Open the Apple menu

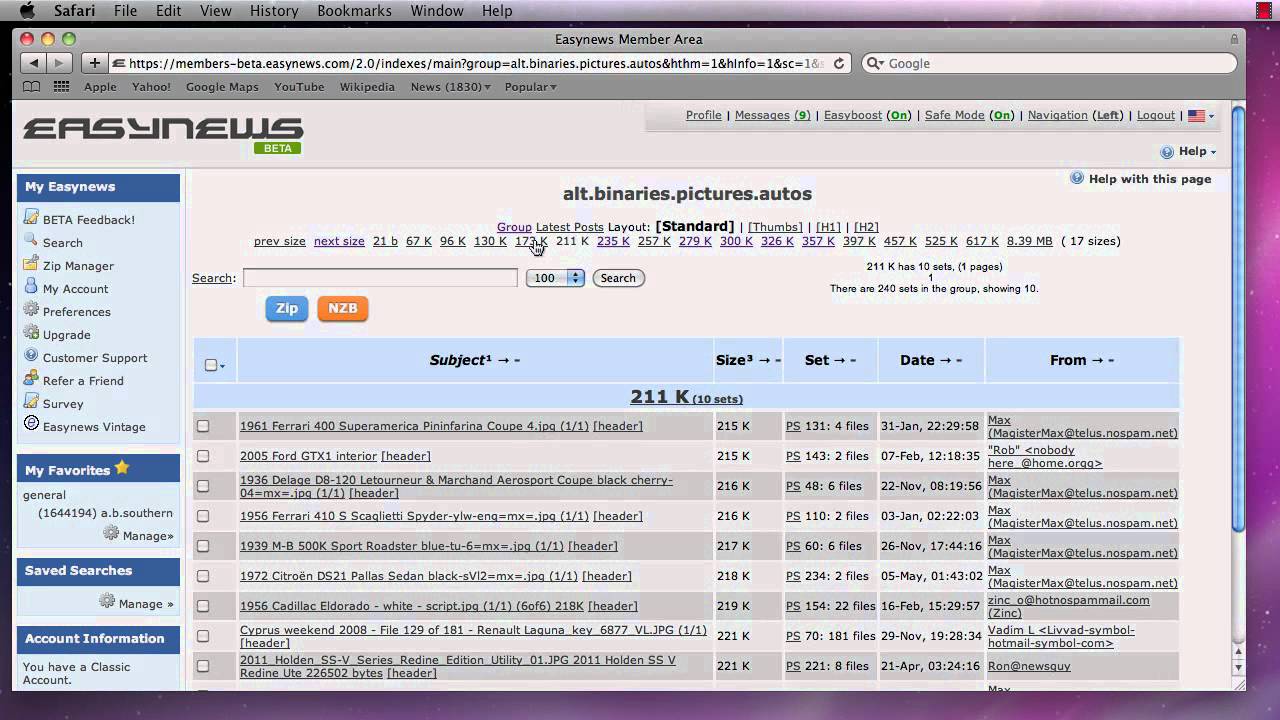tap(27, 10)
